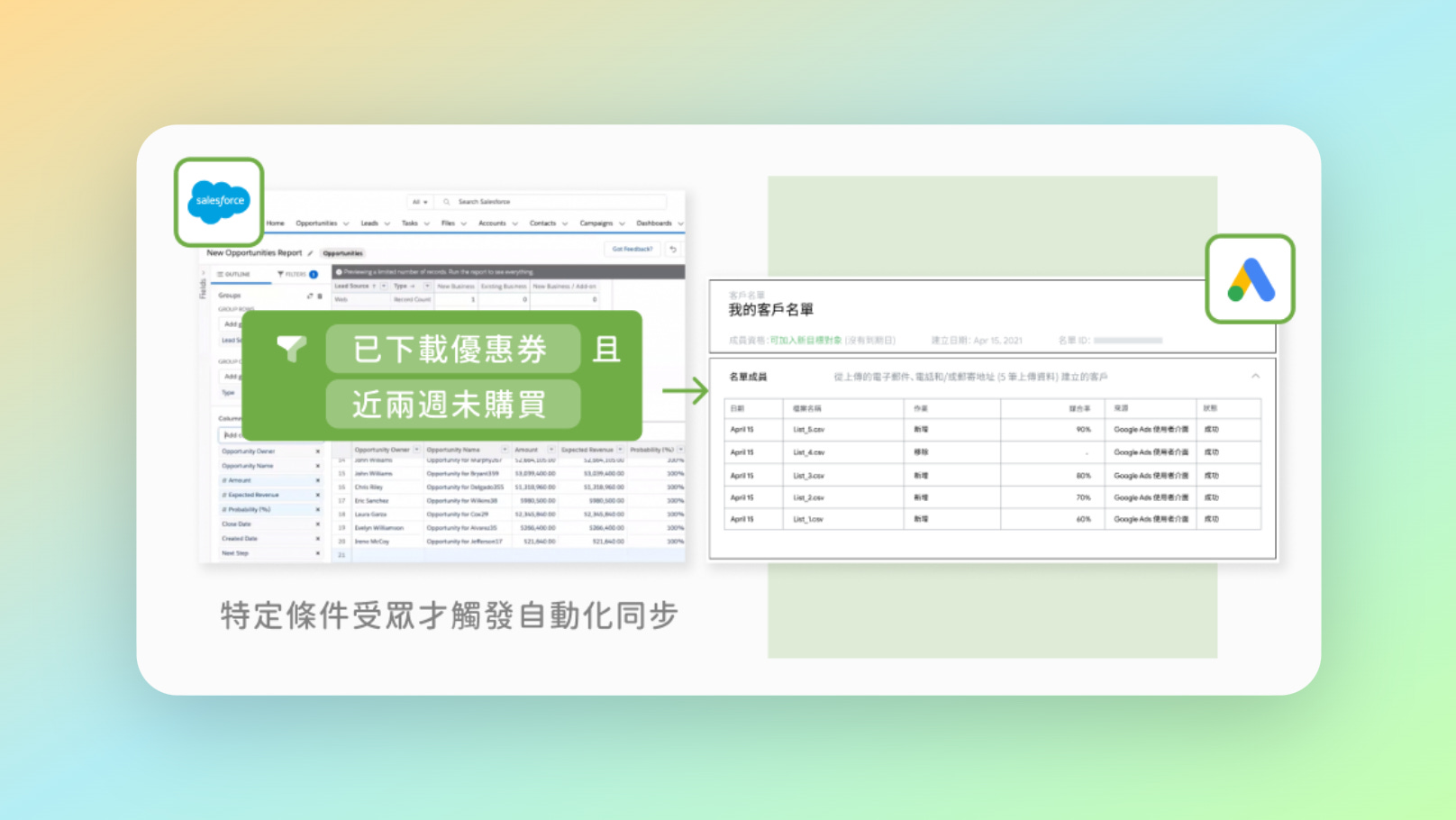Click the List_5.csv file name
The height and width of the screenshot is (820, 1456).
tap(808, 430)
